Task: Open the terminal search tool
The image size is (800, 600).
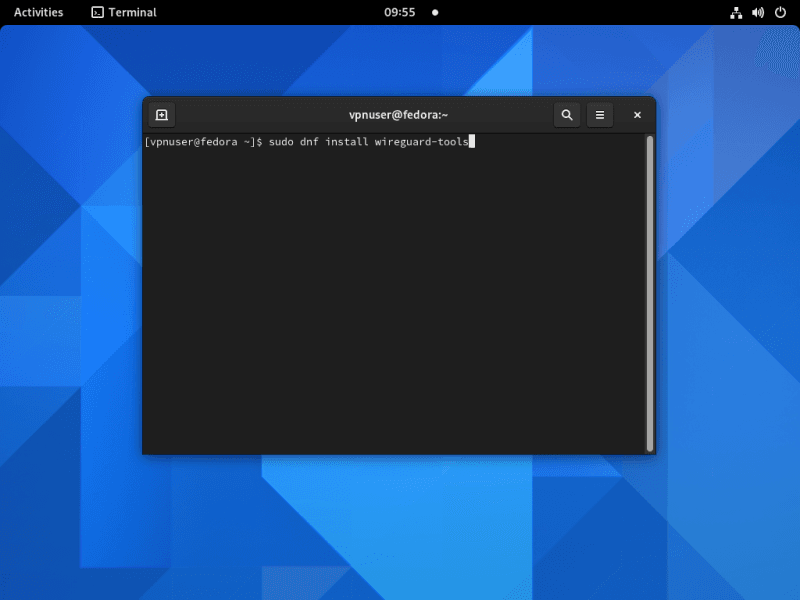Action: tap(567, 115)
